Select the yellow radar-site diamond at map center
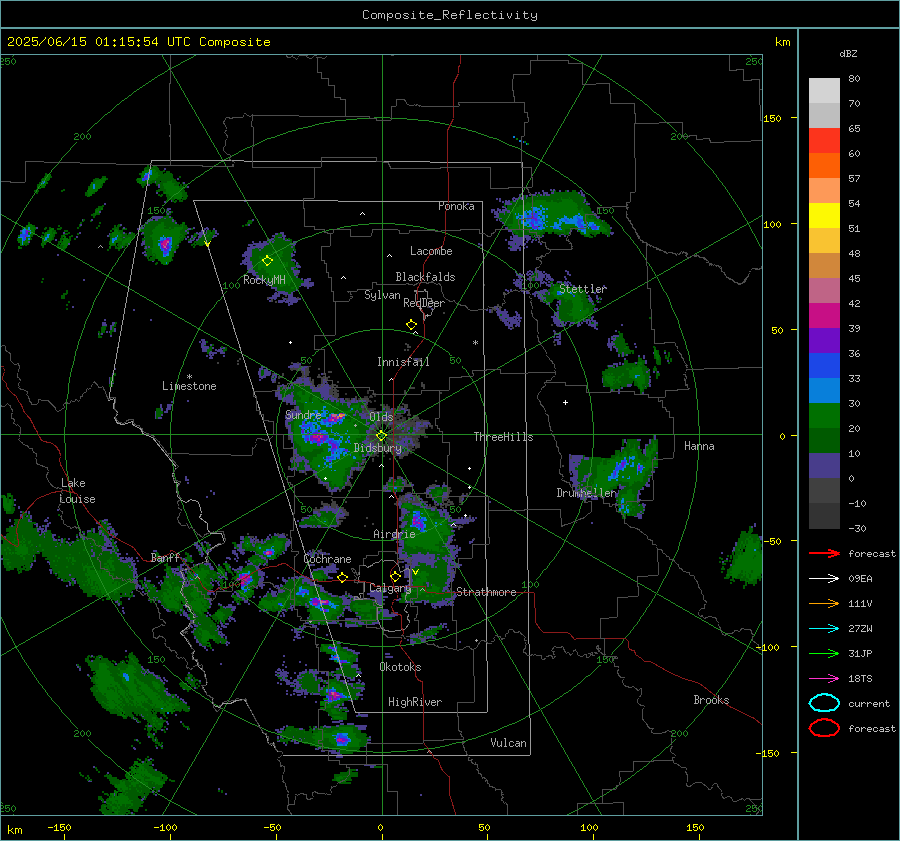 tap(381, 436)
